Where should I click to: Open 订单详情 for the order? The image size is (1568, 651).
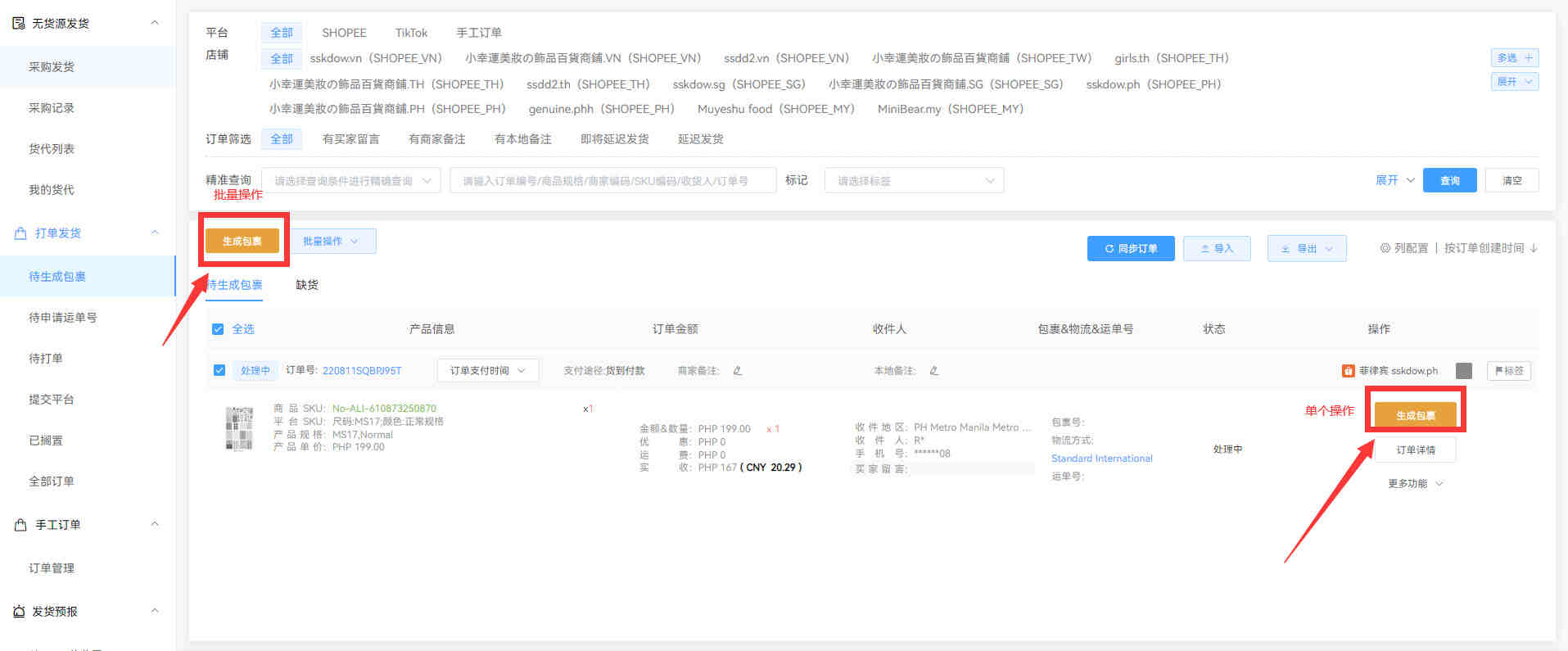pyautogui.click(x=1416, y=450)
